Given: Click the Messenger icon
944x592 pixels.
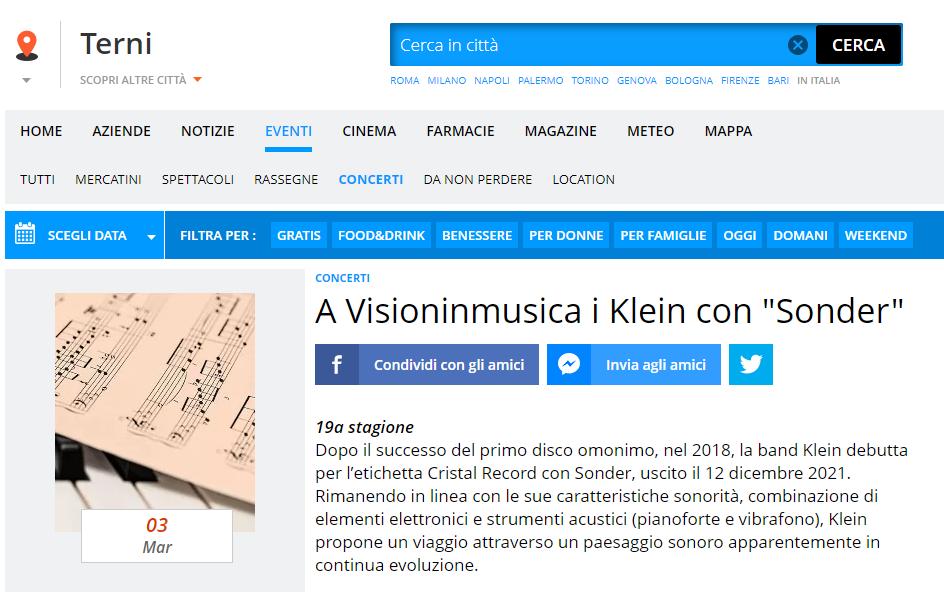Looking at the screenshot, I should [569, 364].
